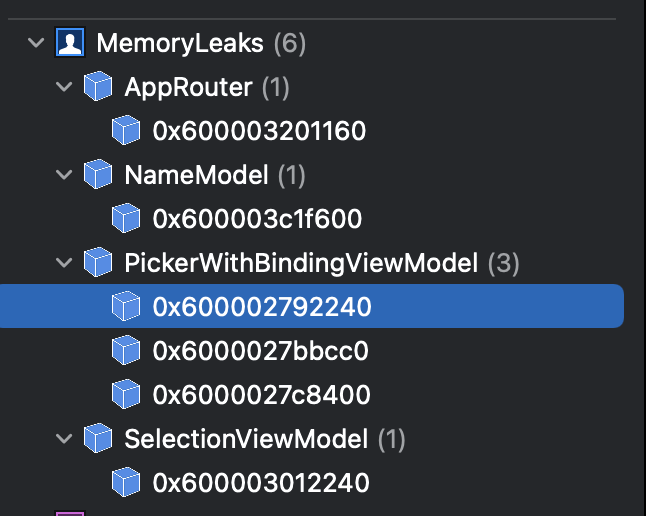Select highlighted instance 0x600002792240

(262, 307)
